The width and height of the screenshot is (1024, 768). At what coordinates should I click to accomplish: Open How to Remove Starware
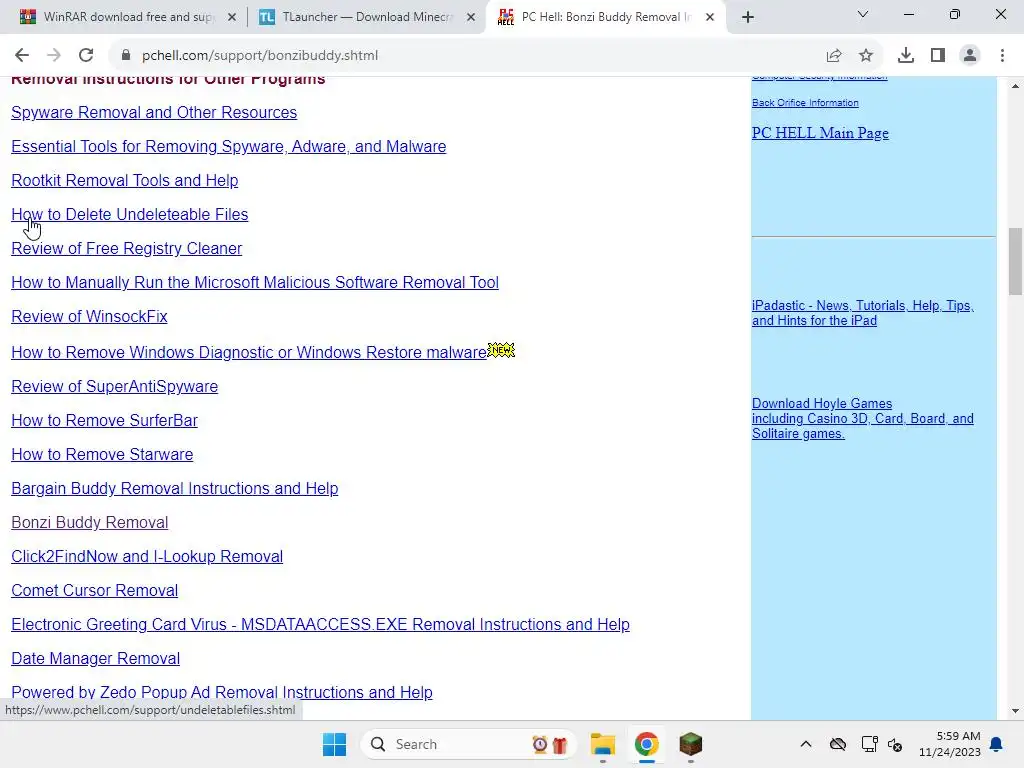[x=102, y=454]
